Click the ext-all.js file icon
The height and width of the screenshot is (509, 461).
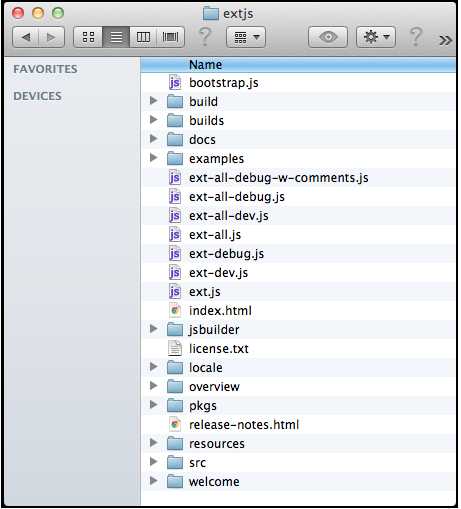point(175,235)
